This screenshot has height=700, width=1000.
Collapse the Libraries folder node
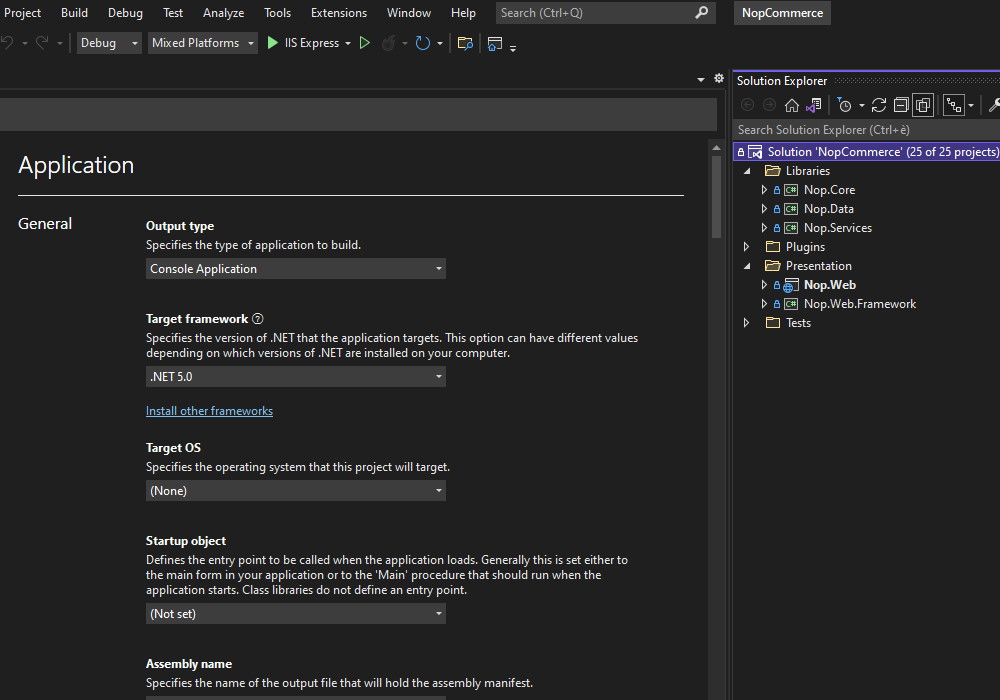click(747, 171)
